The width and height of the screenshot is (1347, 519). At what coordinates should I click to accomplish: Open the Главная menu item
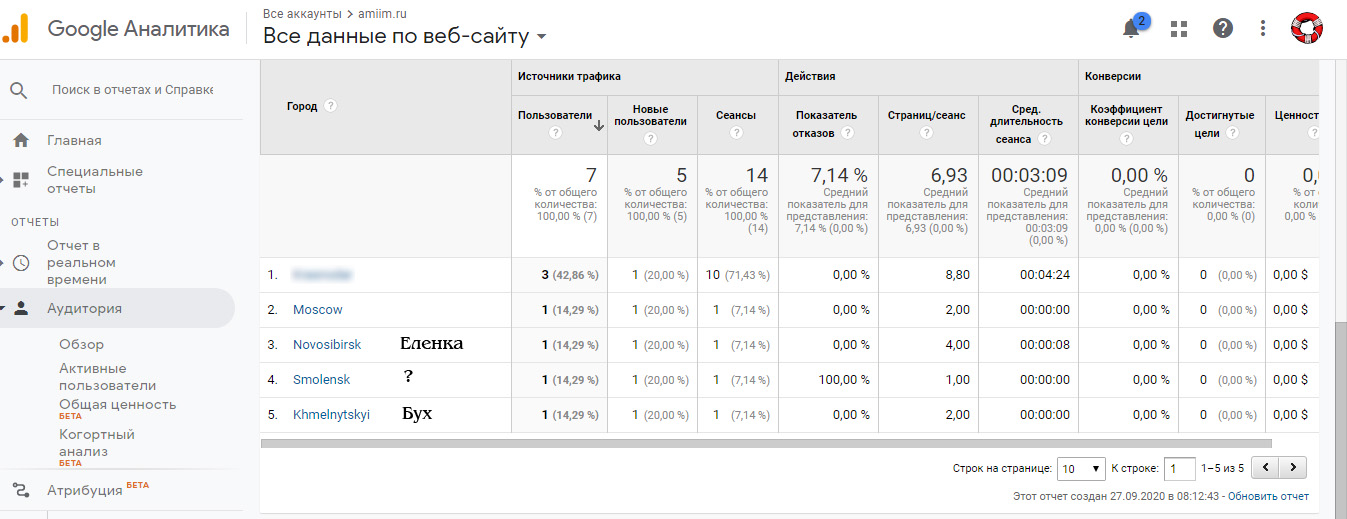(x=74, y=141)
